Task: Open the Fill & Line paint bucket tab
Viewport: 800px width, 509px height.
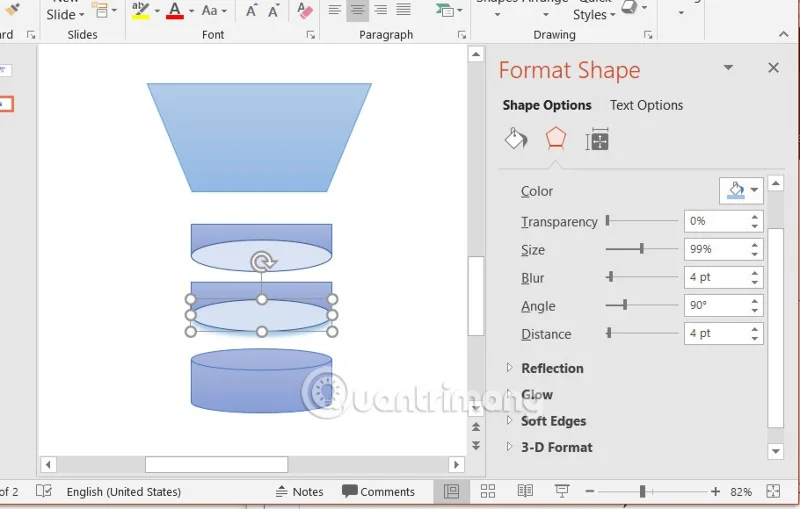Action: (x=516, y=138)
